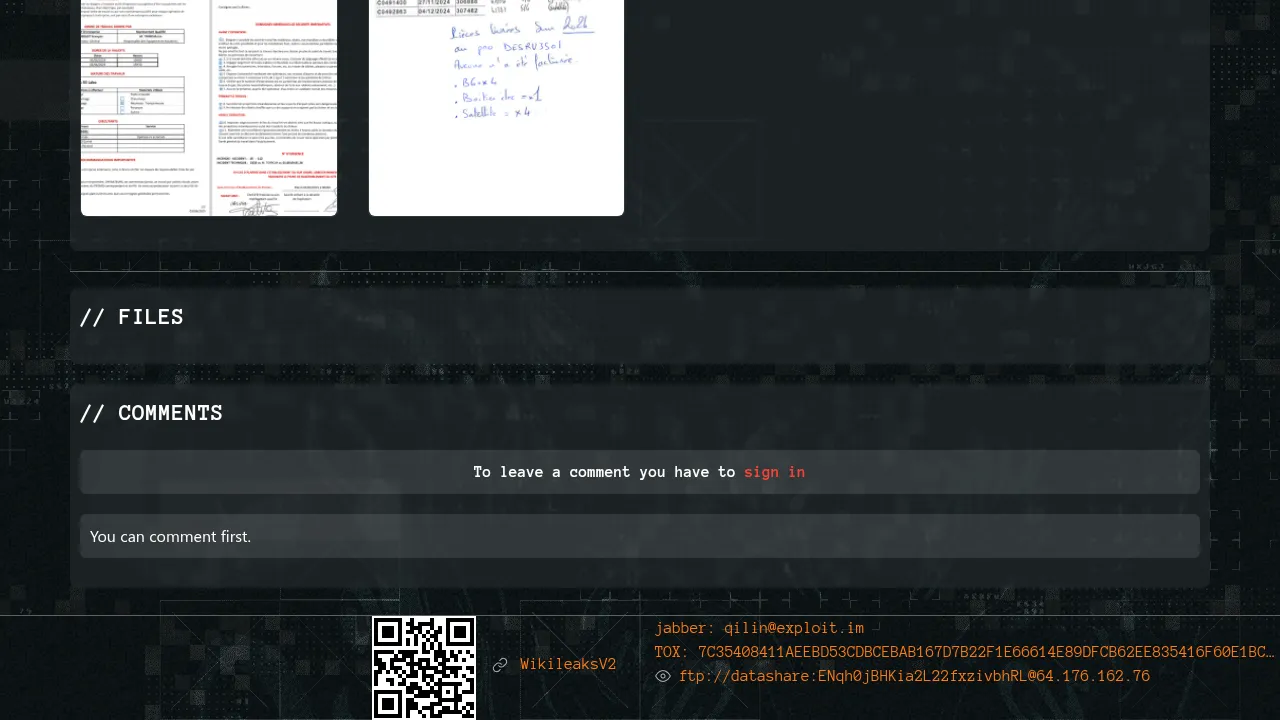Viewport: 1280px width, 720px height.
Task: Click the divider line above FILES section
Action: (x=639, y=271)
